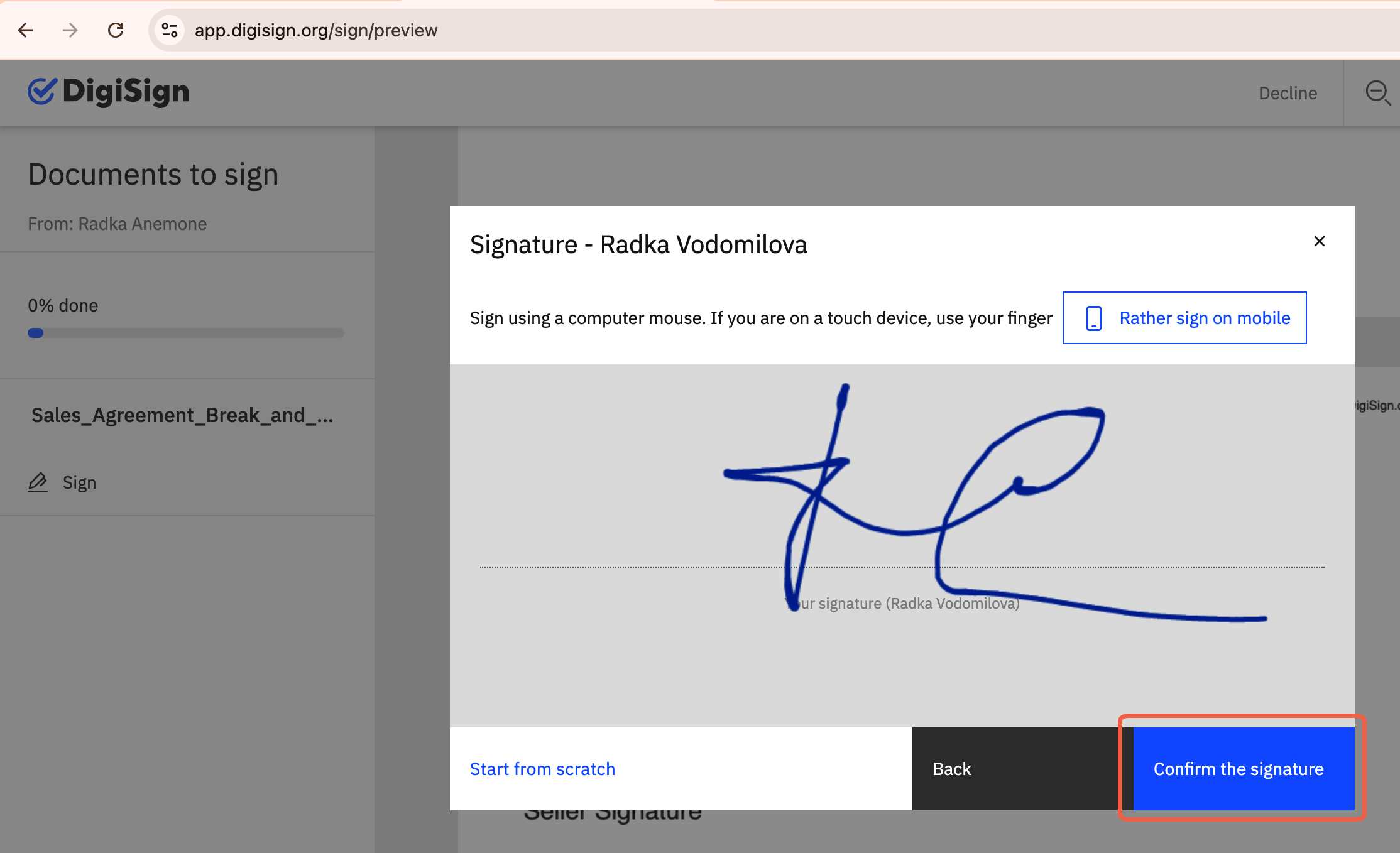The width and height of the screenshot is (1400, 853).
Task: Open site permission settings in the address bar
Action: click(x=167, y=30)
